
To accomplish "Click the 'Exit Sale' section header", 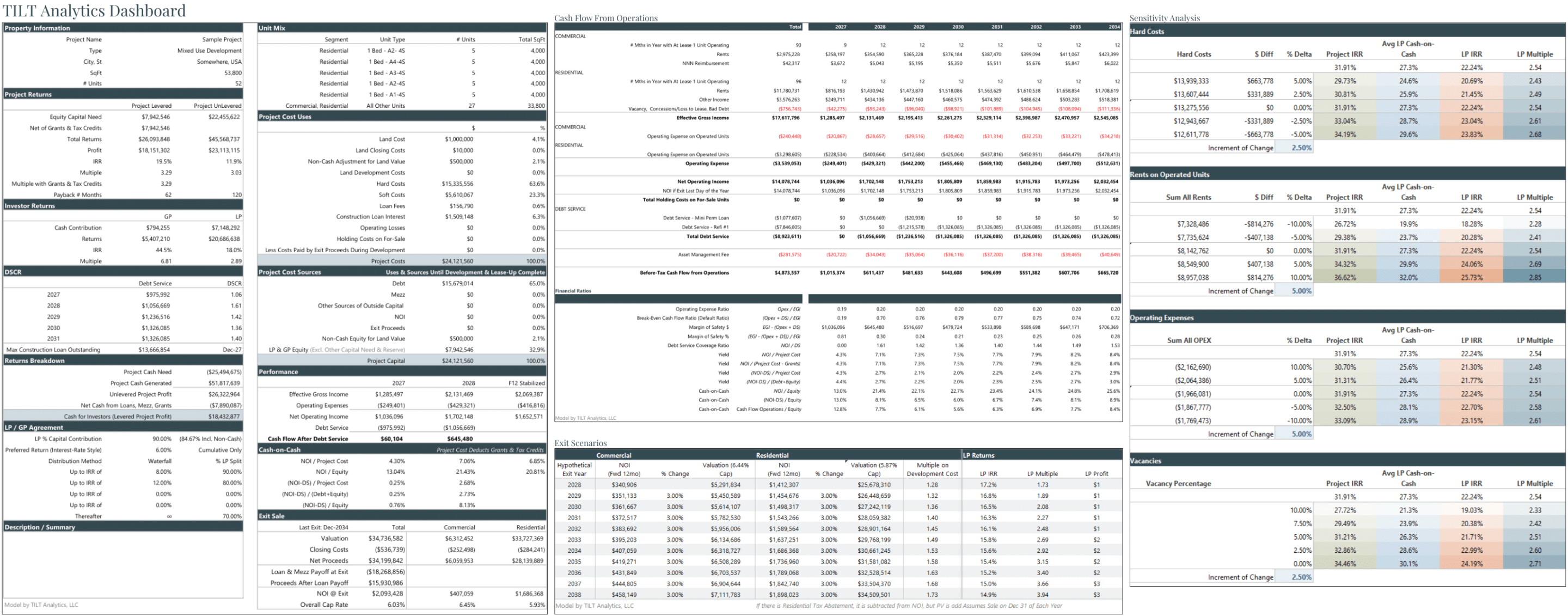I will coord(402,516).
